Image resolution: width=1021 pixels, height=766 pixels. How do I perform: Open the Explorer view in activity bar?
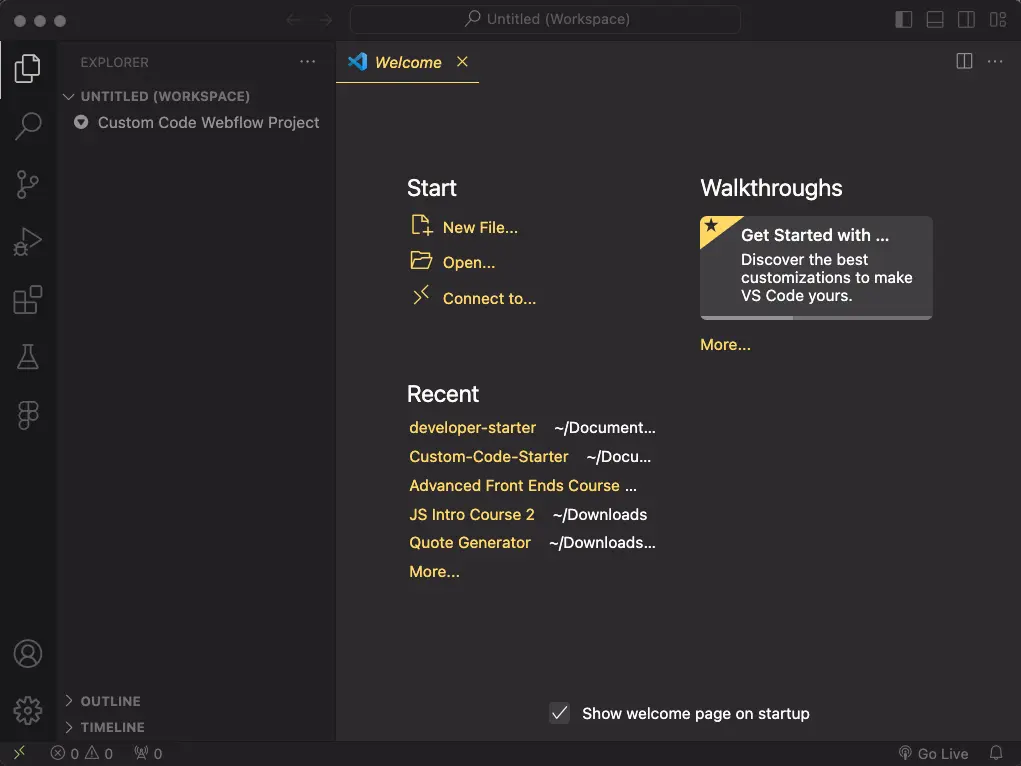27,68
